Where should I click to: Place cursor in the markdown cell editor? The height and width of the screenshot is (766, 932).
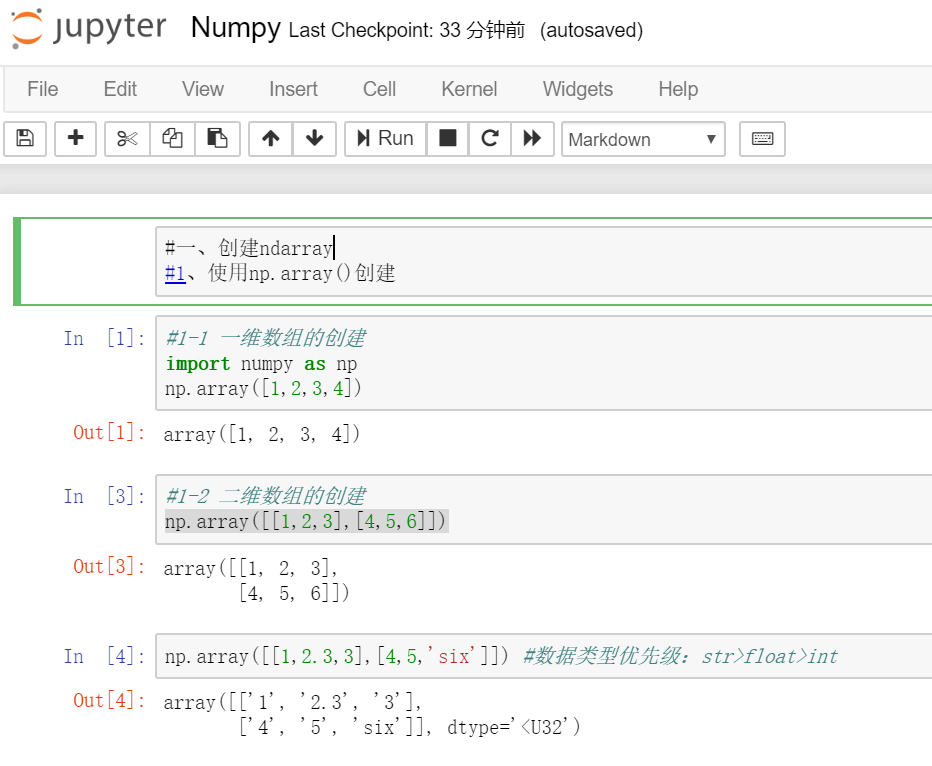coord(543,261)
